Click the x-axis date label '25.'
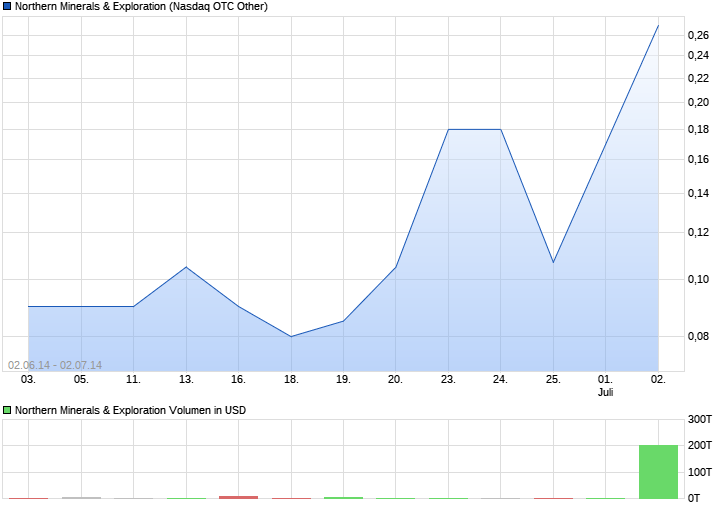 [553, 380]
